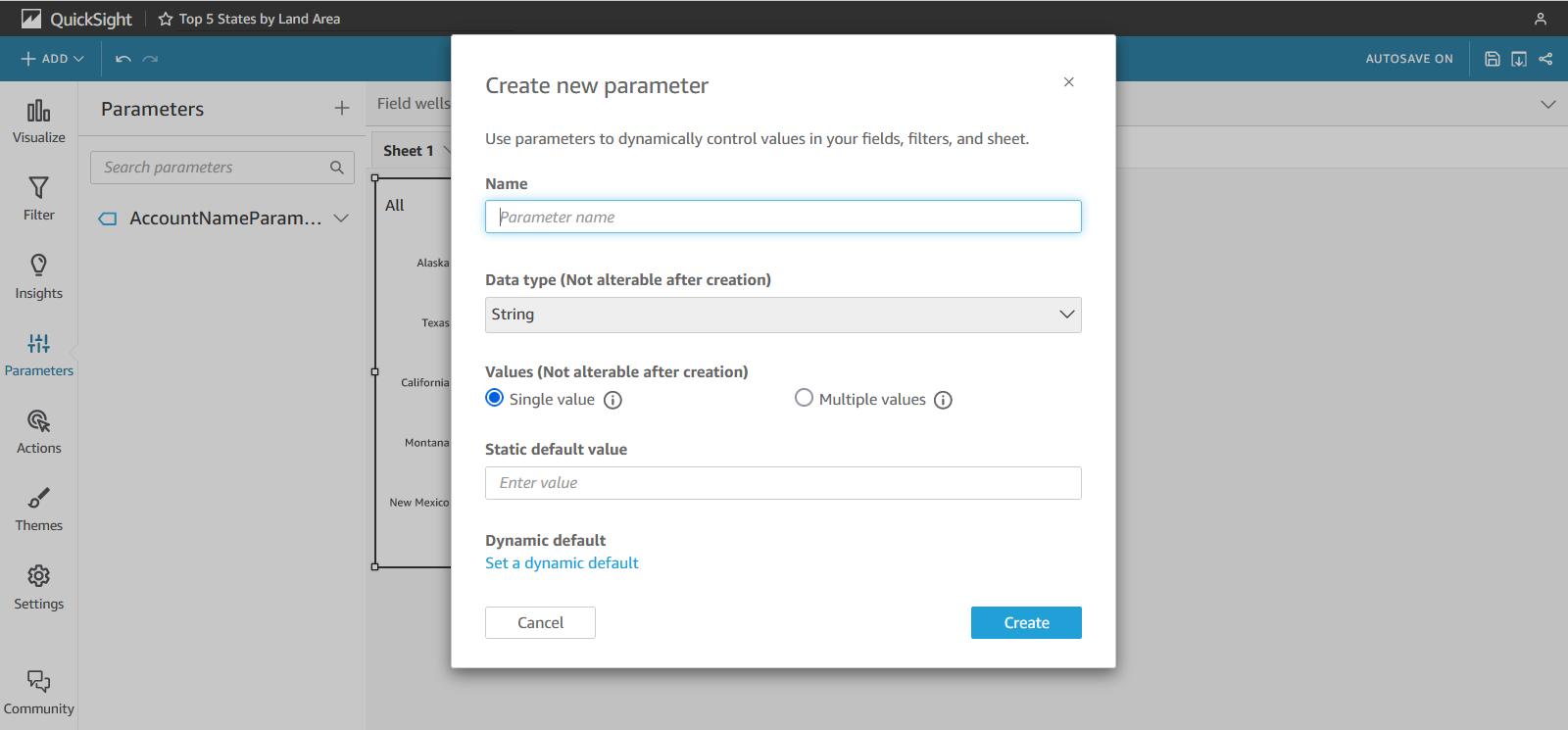Image resolution: width=1568 pixels, height=730 pixels.
Task: Open the ADD dropdown menu
Action: pos(53,59)
